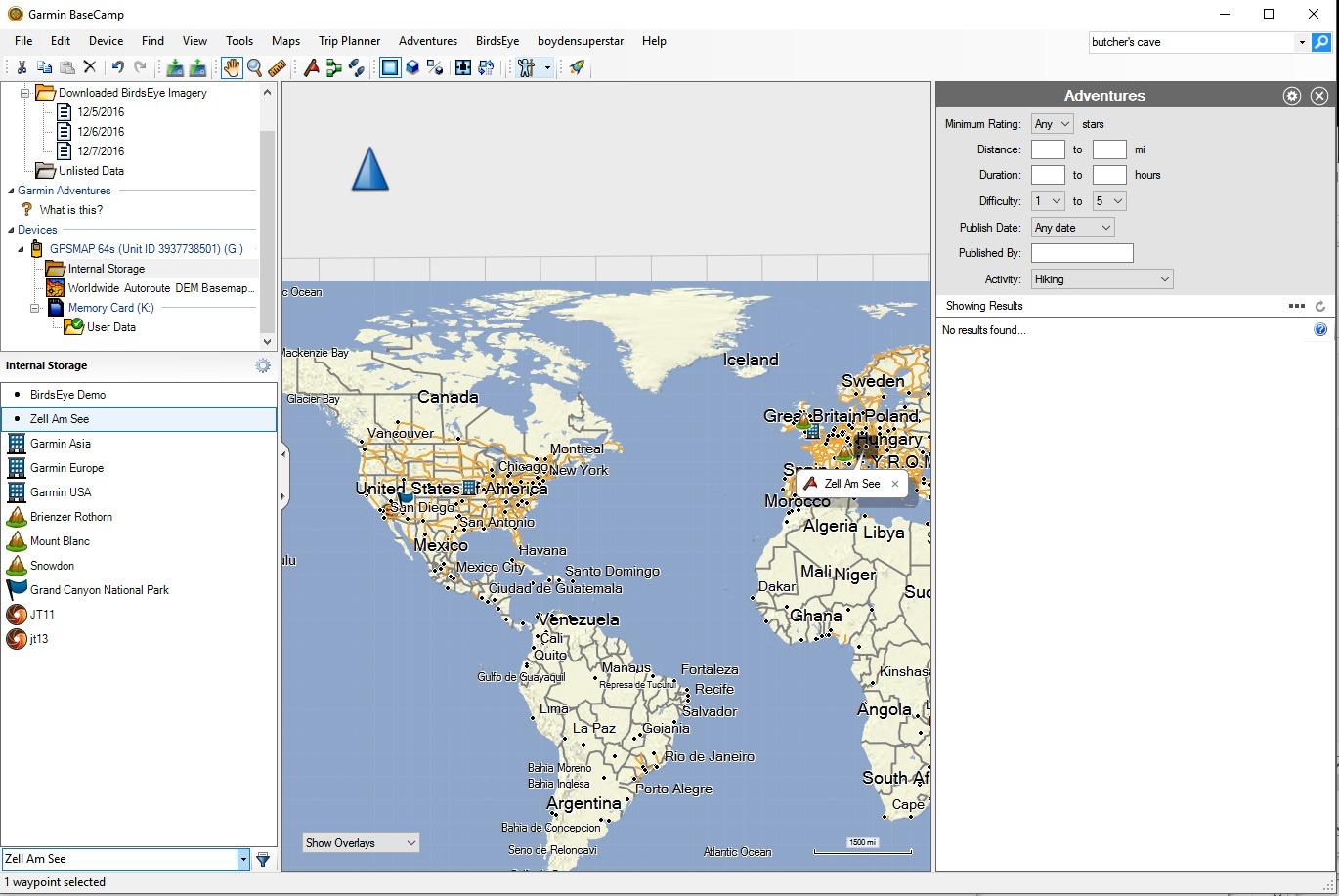Click the refresh results icon
The height and width of the screenshot is (896, 1339).
[1319, 306]
